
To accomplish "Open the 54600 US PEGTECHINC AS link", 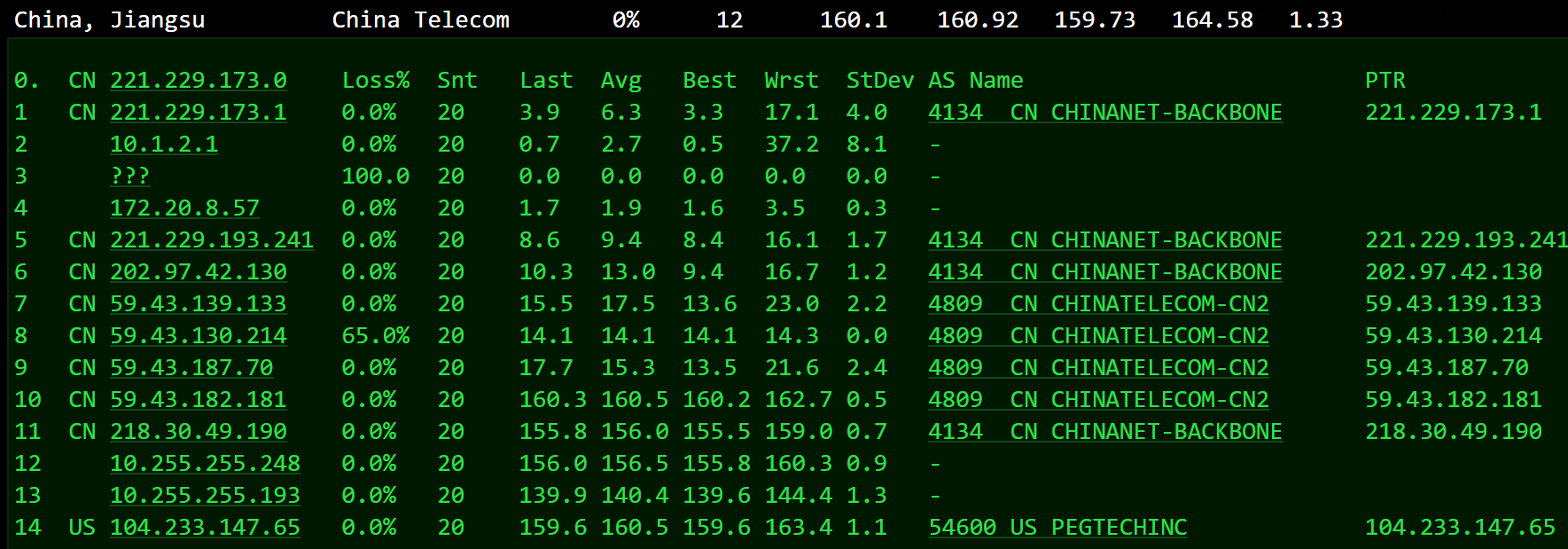I will click(1057, 528).
